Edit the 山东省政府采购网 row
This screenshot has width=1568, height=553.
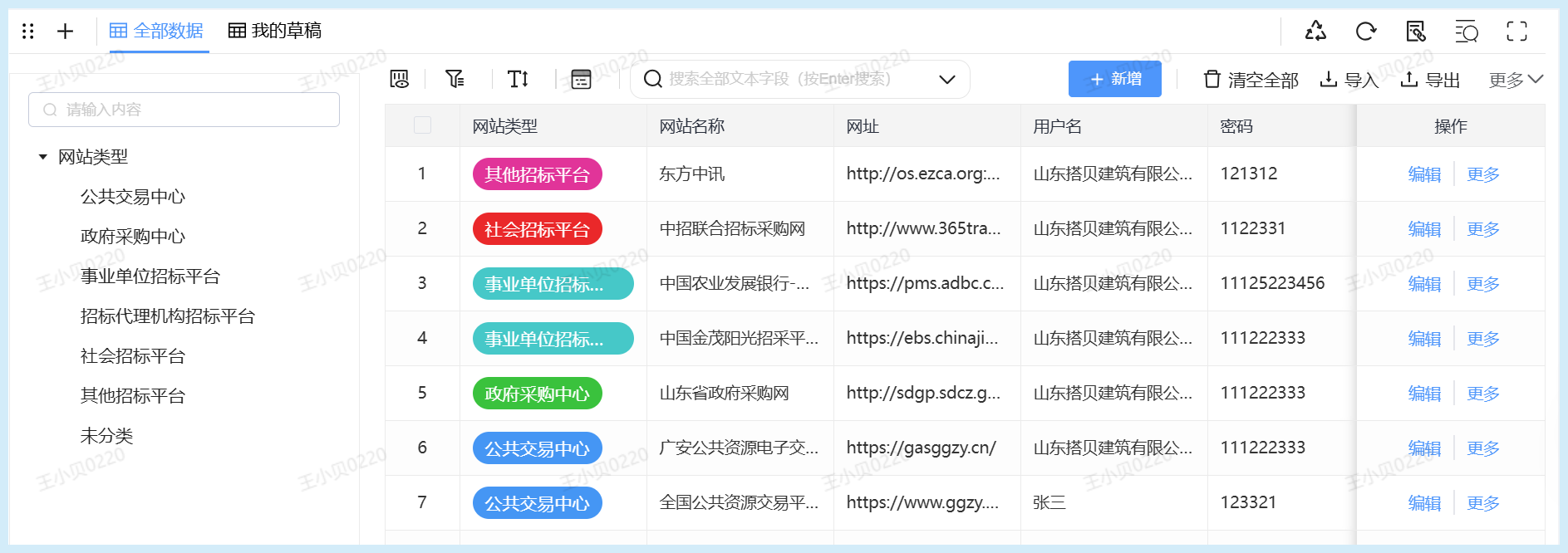1424,394
